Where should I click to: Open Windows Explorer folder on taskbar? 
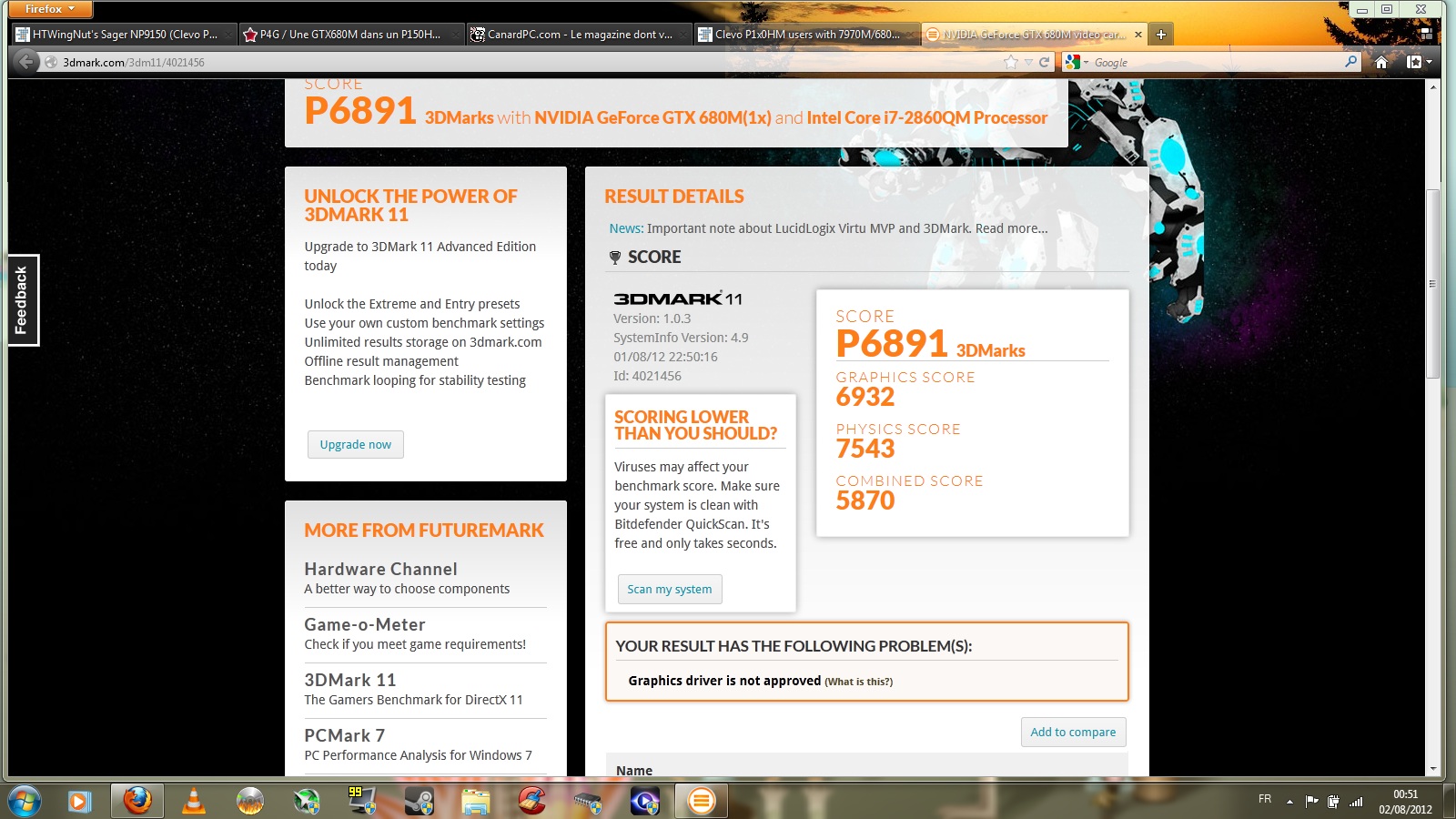click(x=475, y=802)
